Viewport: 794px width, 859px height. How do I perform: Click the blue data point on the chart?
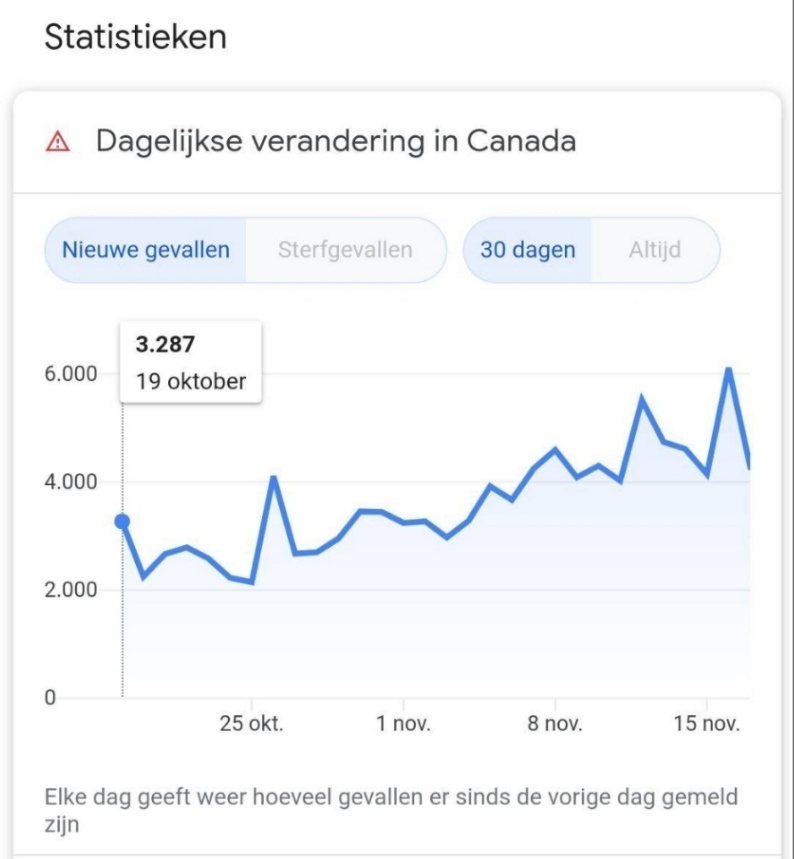pos(123,521)
